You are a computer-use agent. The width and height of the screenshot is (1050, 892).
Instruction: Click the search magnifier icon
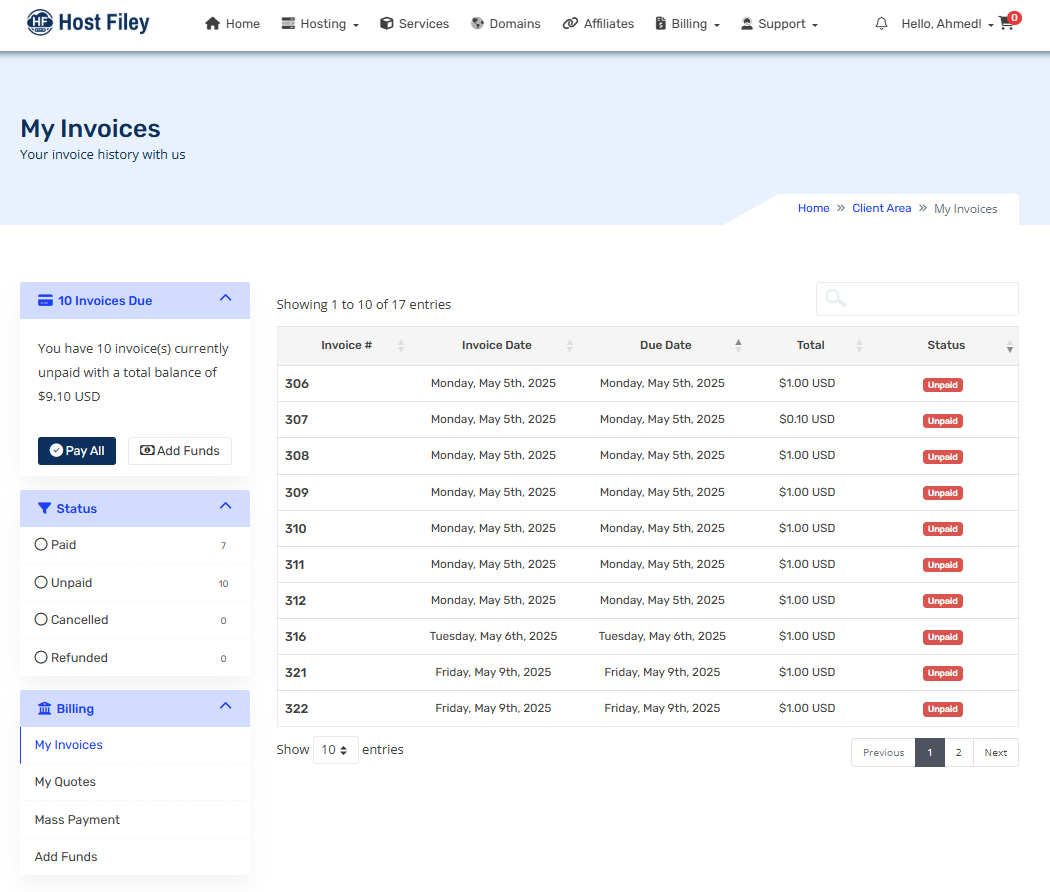[x=836, y=299]
